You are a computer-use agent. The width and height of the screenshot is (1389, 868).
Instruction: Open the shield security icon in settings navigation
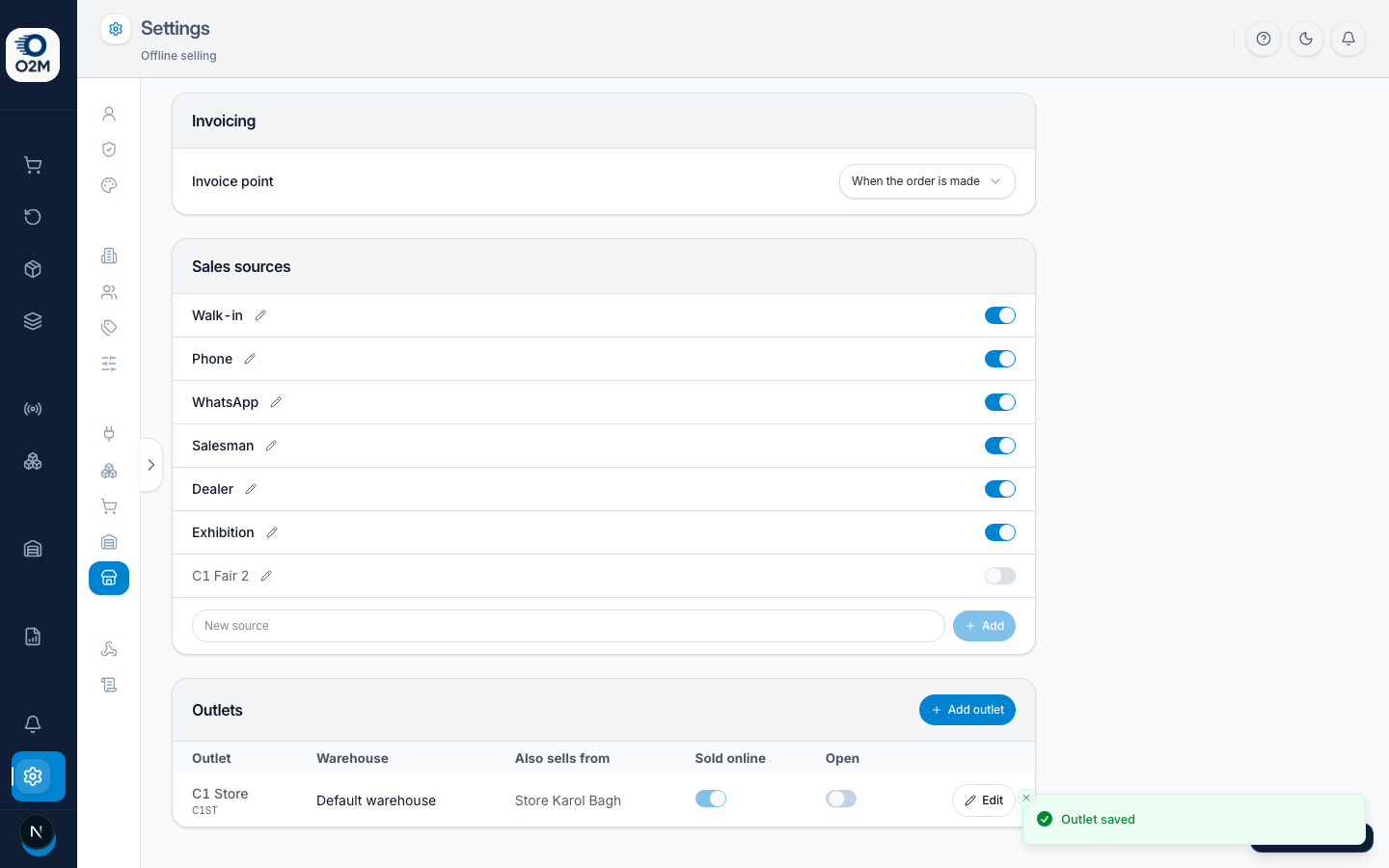109,149
